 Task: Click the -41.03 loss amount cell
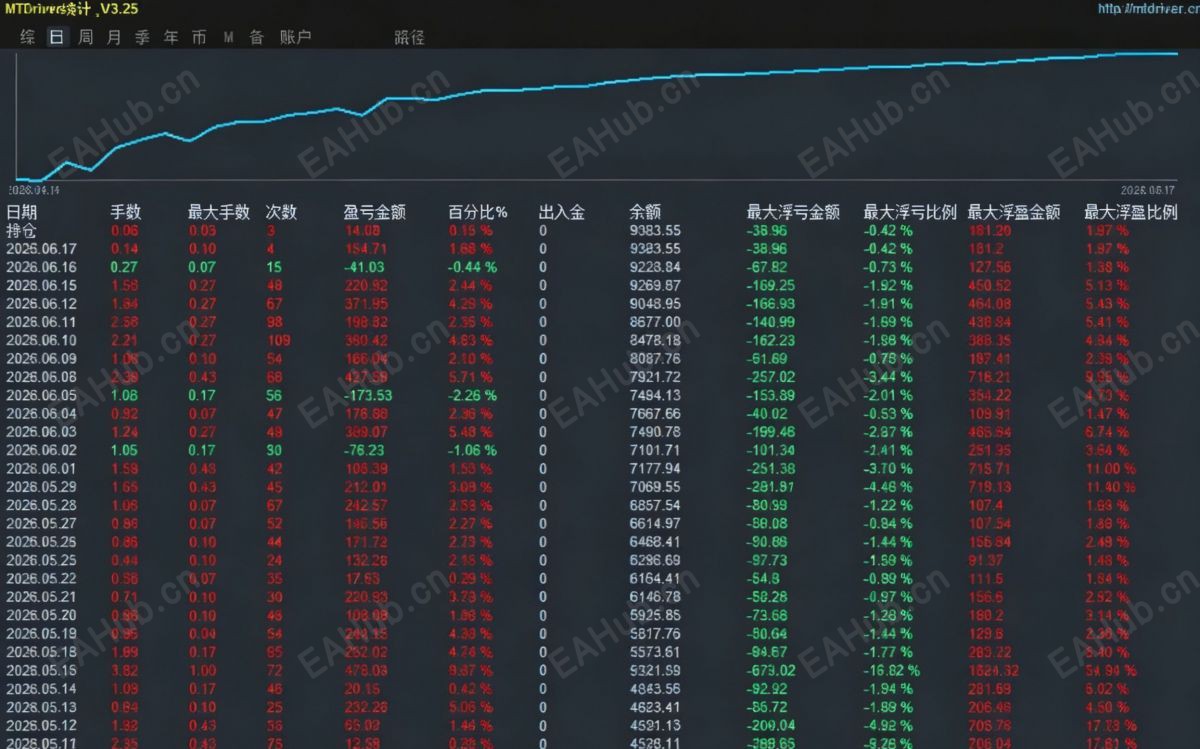364,267
